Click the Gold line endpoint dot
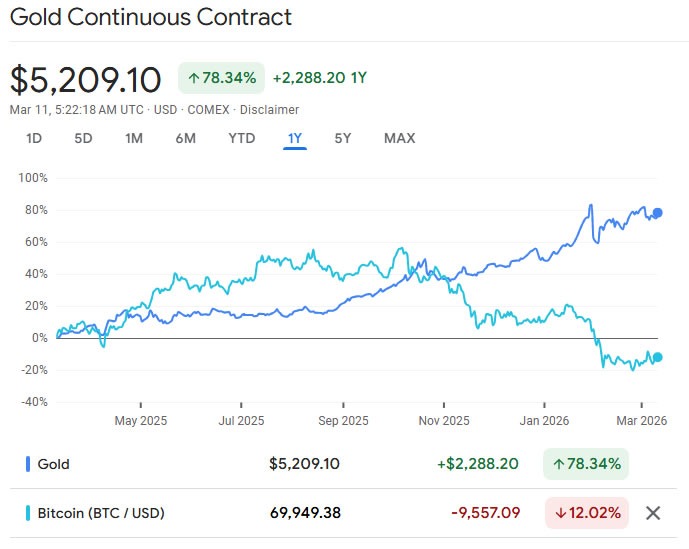 [657, 213]
